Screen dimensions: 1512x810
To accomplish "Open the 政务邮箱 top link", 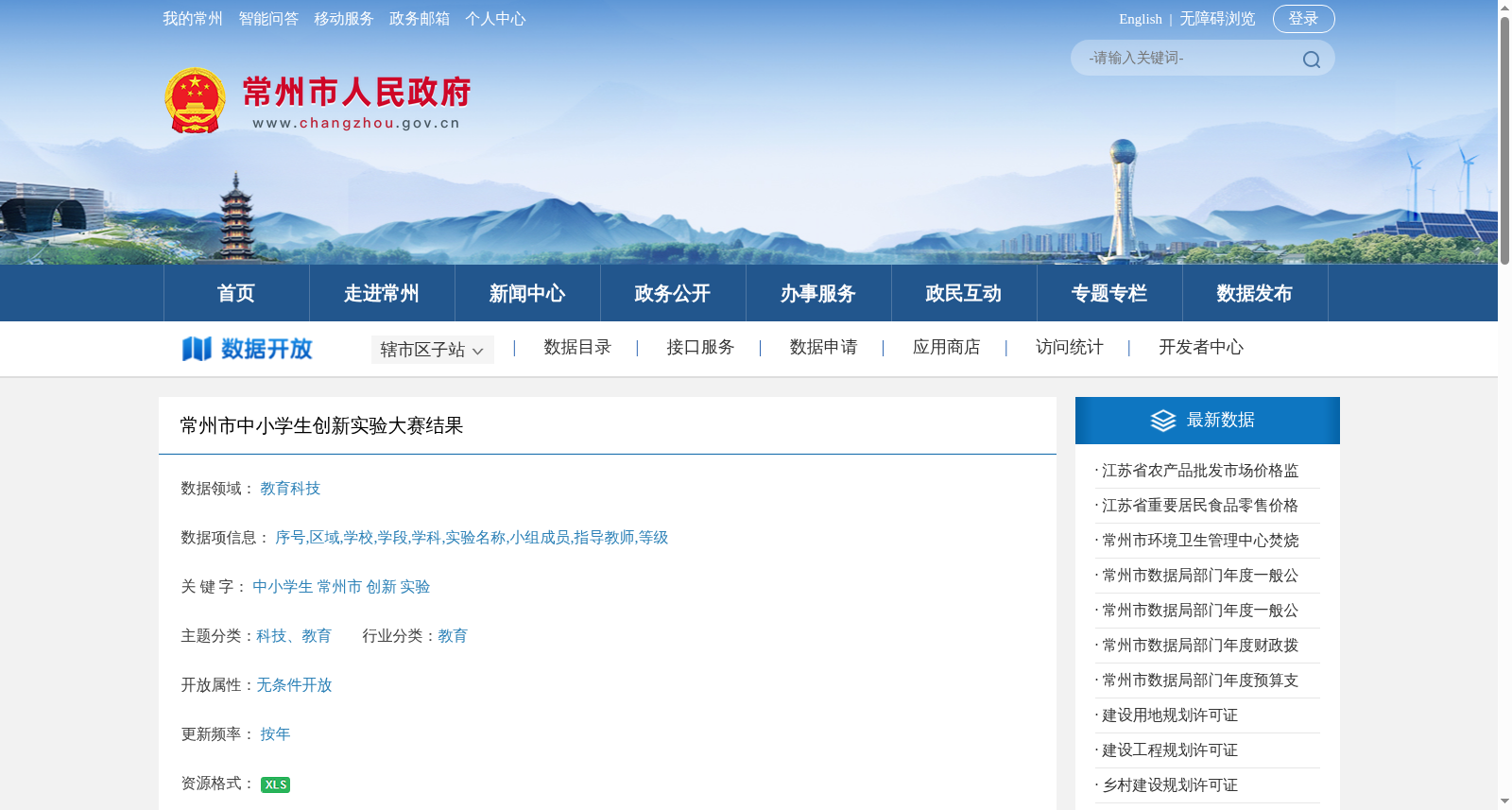I will tap(420, 19).
